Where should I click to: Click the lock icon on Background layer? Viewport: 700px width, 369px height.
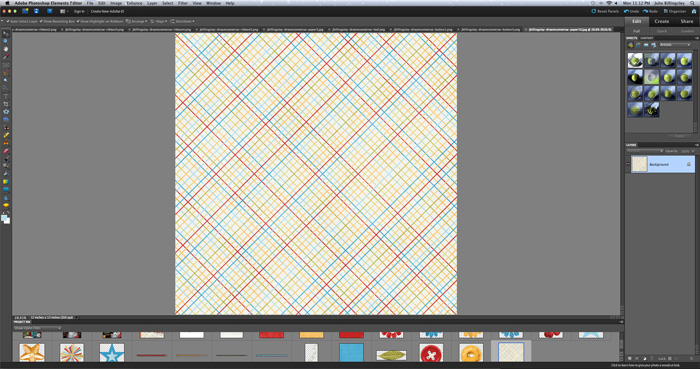pyautogui.click(x=688, y=164)
